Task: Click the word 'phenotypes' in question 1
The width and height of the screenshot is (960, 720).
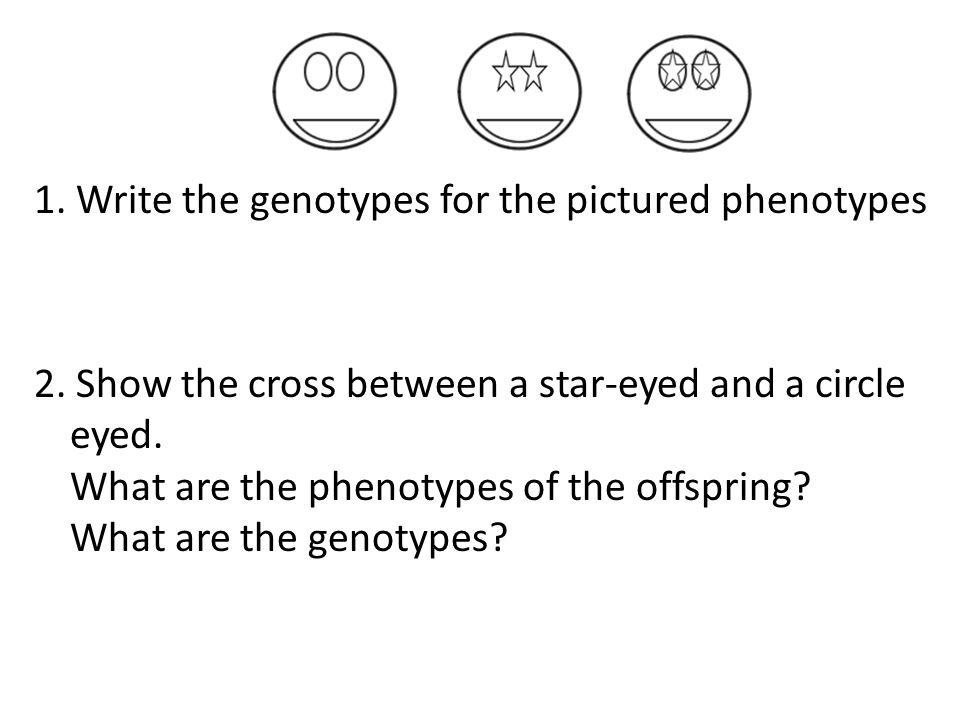Action: pyautogui.click(x=824, y=201)
